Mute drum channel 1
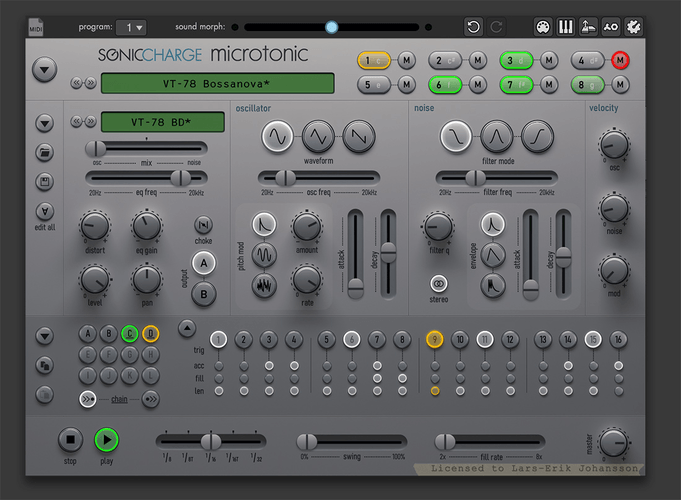Viewport: 681px width, 500px height. (407, 60)
